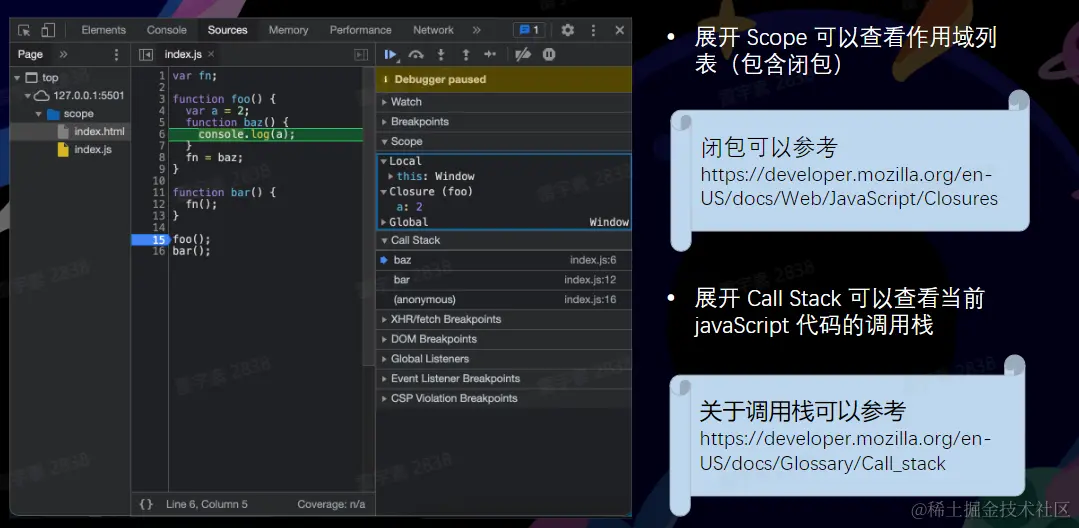Open the Network tab

click(x=434, y=30)
